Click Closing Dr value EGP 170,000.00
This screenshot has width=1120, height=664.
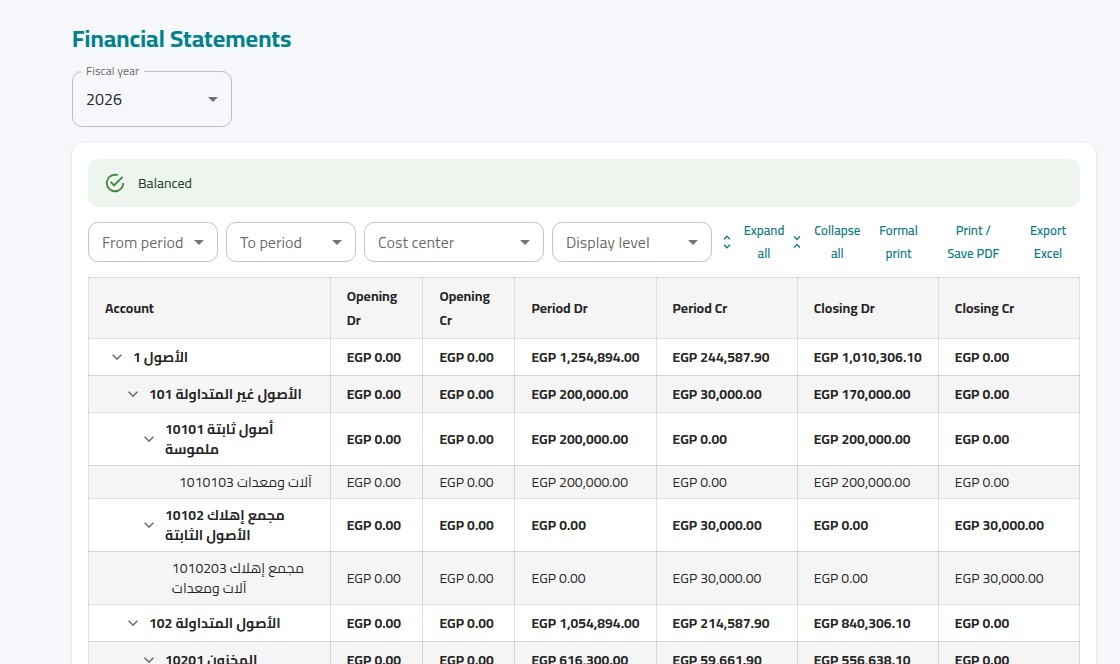(861, 394)
